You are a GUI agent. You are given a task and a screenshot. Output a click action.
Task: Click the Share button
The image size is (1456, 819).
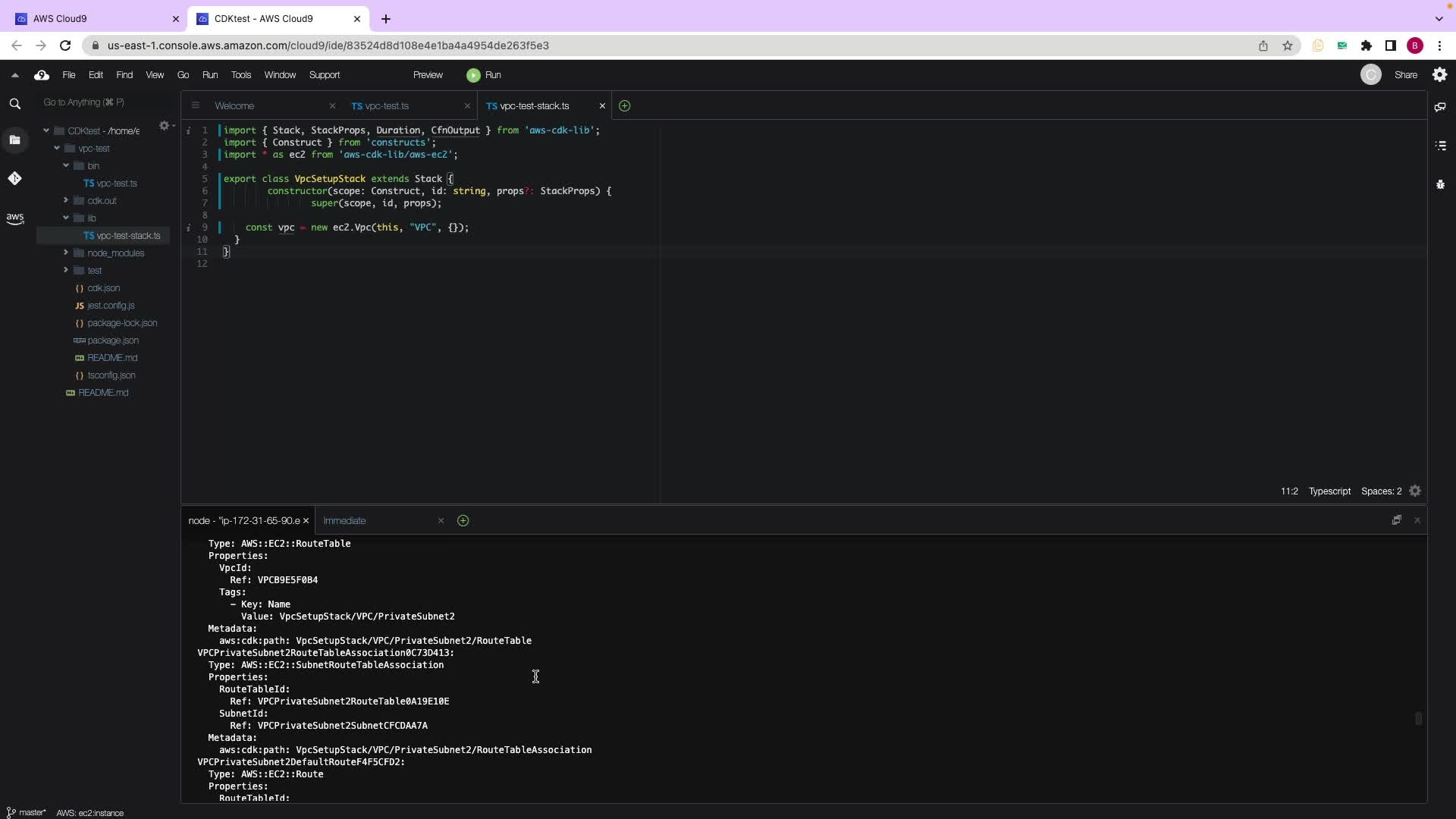pyautogui.click(x=1405, y=75)
